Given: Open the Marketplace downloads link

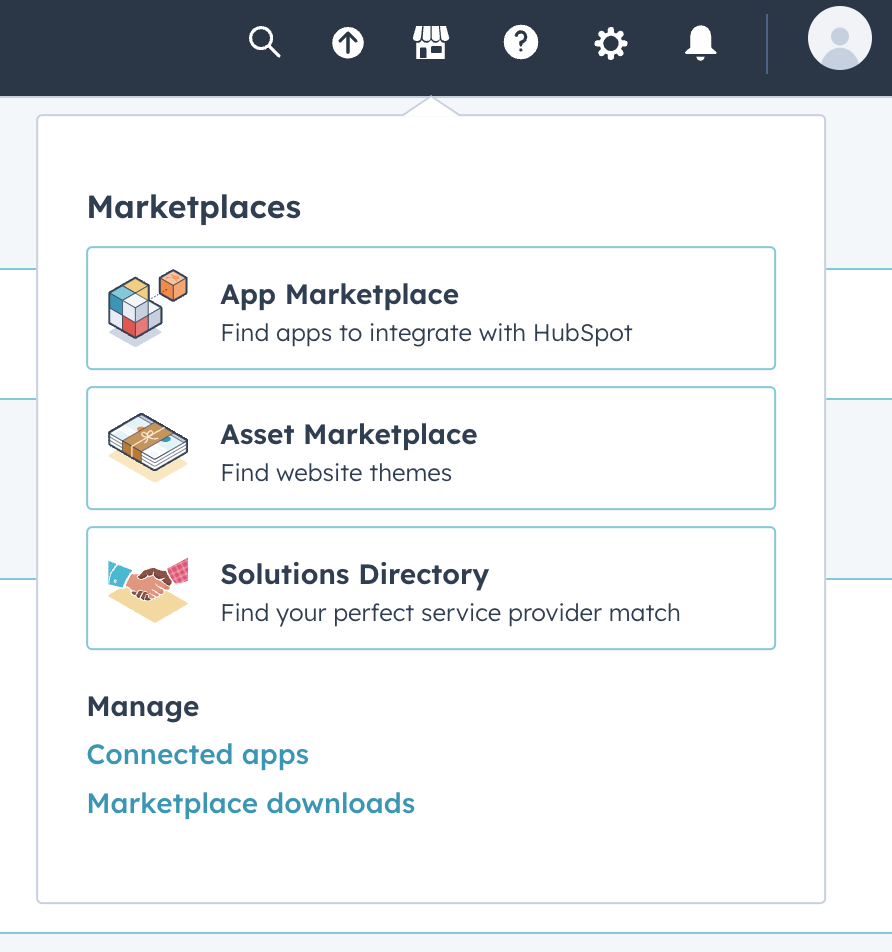Looking at the screenshot, I should pos(251,804).
